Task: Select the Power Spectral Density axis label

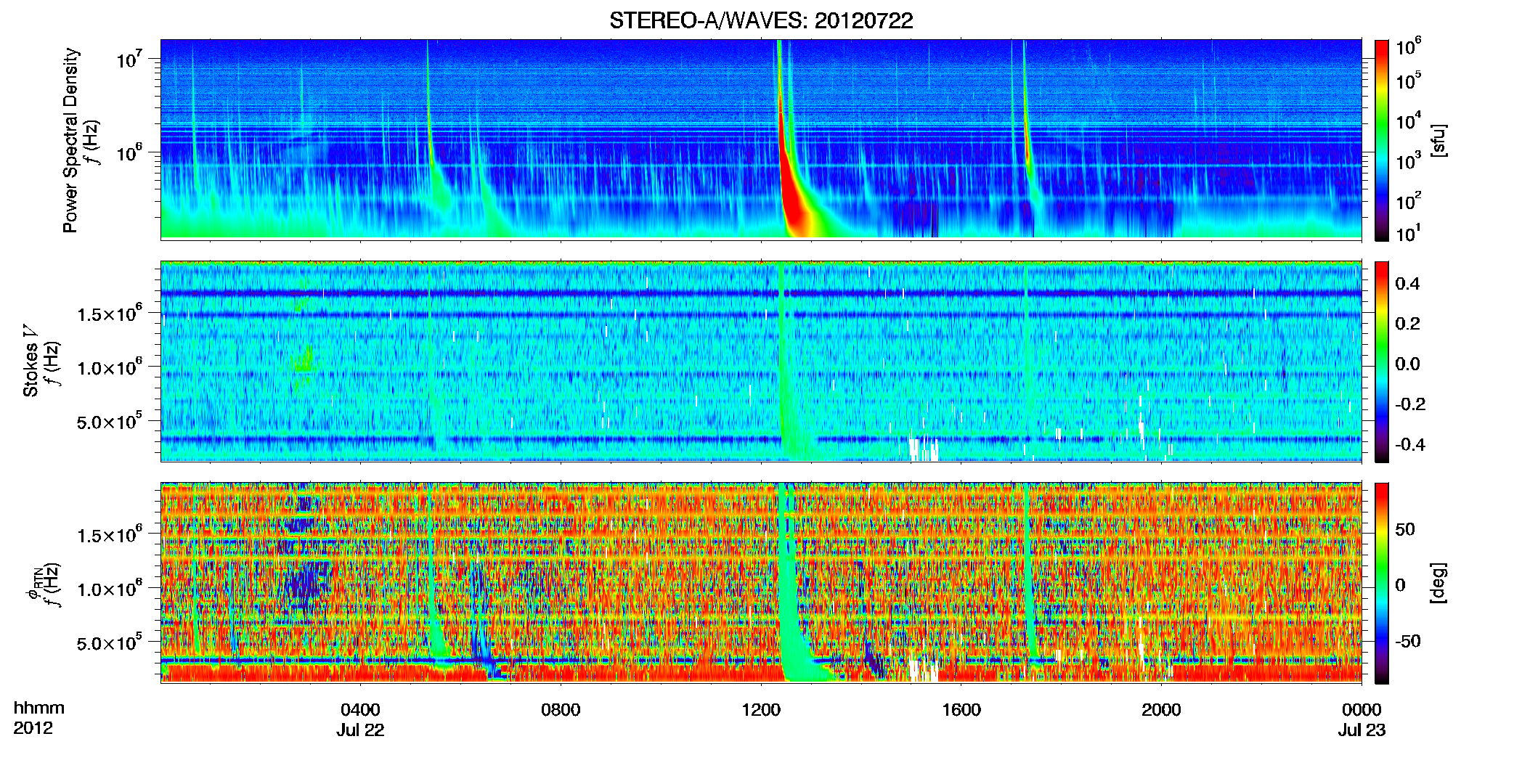Action: click(x=70, y=140)
